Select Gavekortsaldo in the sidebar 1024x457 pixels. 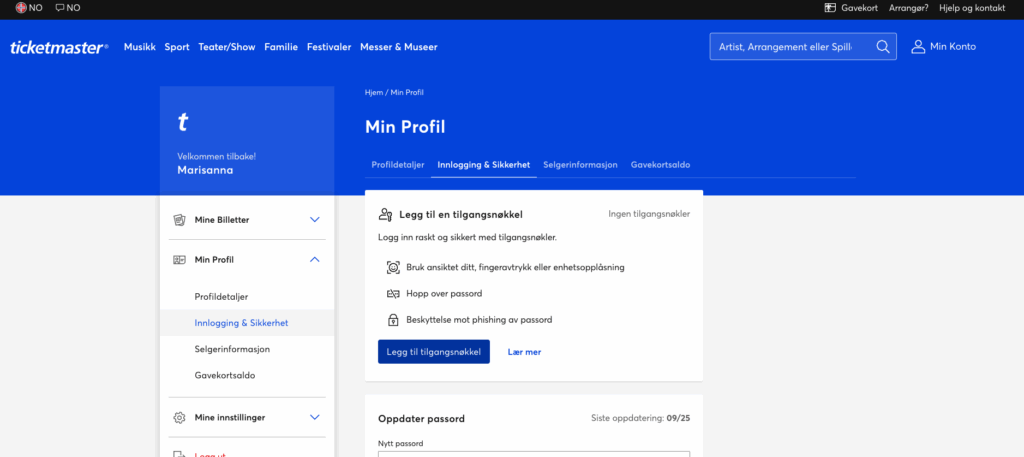pos(223,375)
